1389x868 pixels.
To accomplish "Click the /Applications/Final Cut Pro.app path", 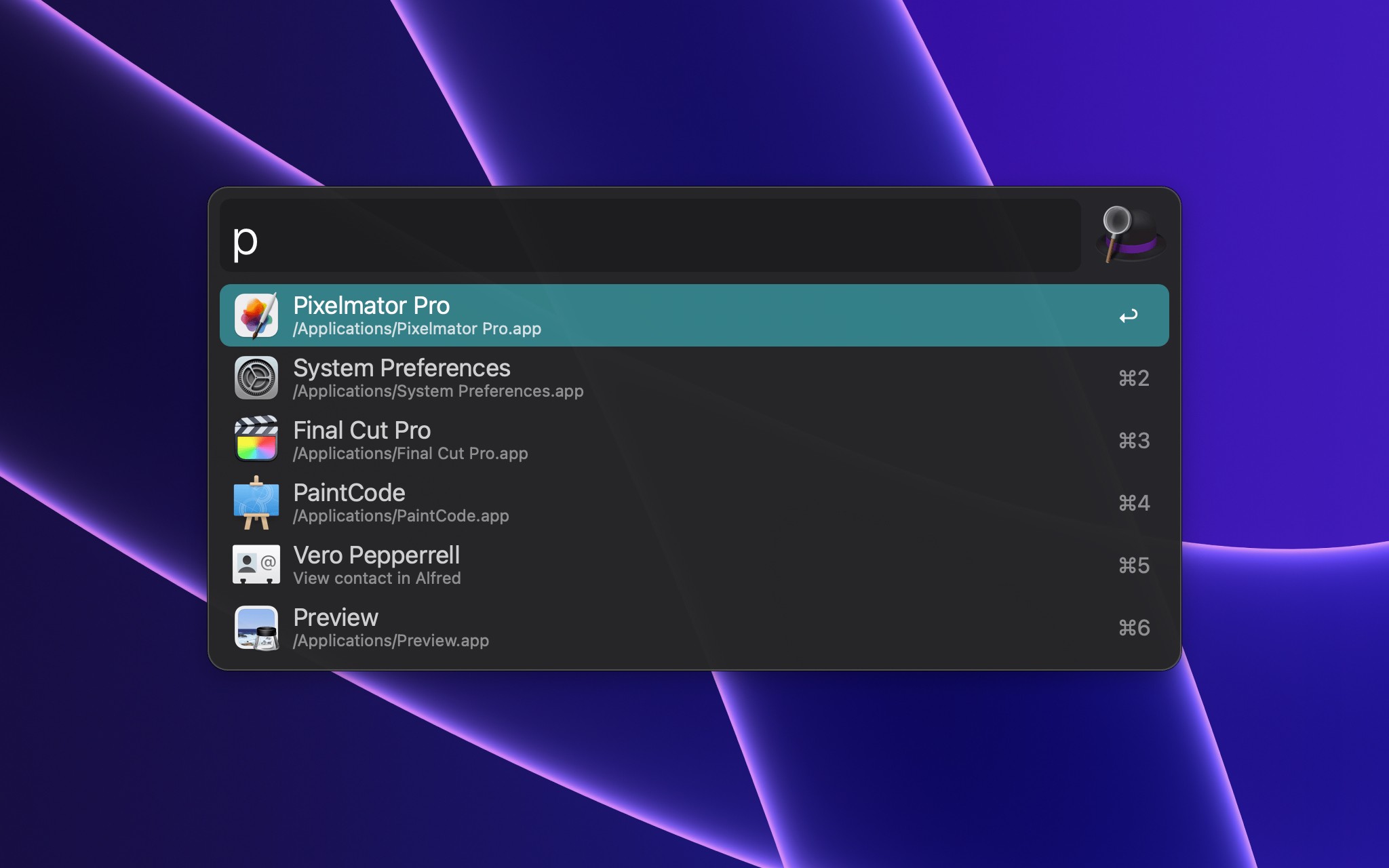I will pyautogui.click(x=410, y=454).
